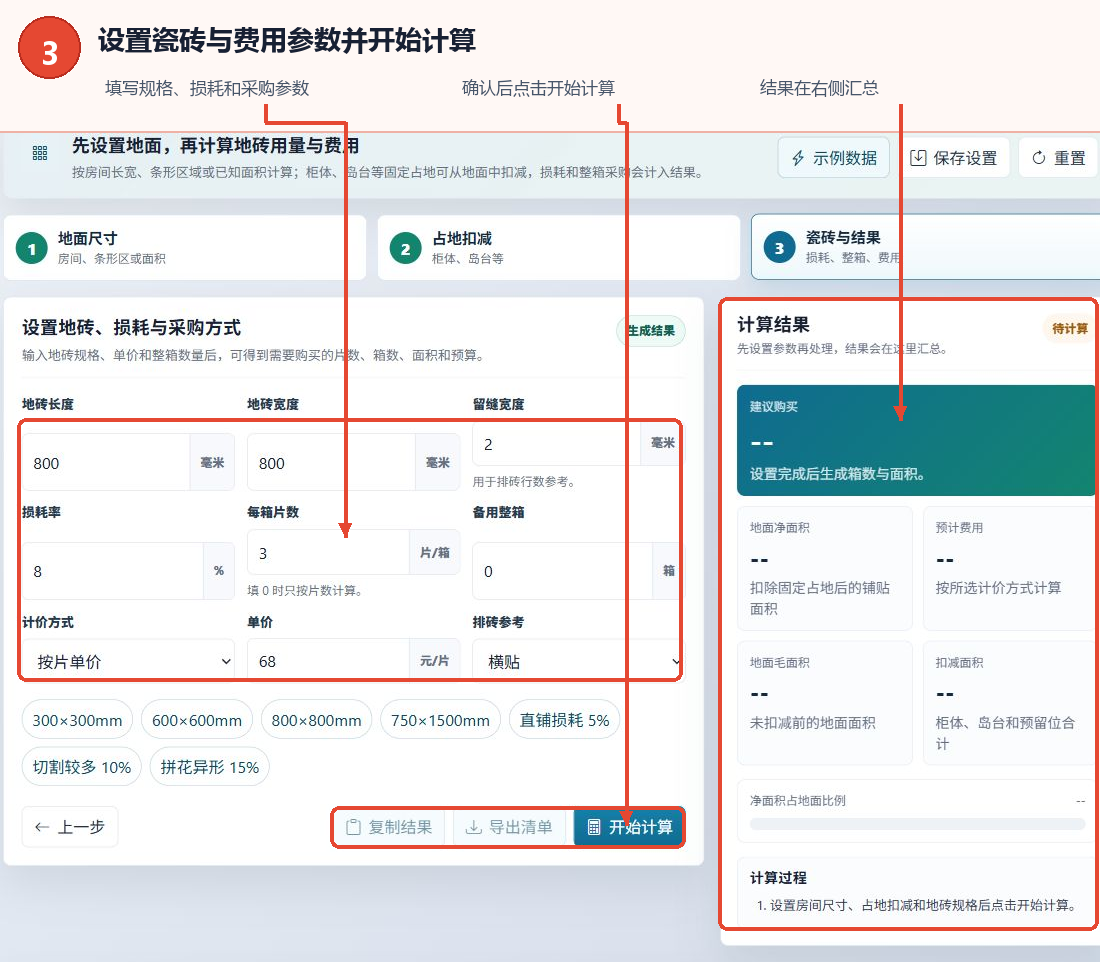Screen dimensions: 1100x962
Task: Click the 备用整箱 input field
Action: 563,571
